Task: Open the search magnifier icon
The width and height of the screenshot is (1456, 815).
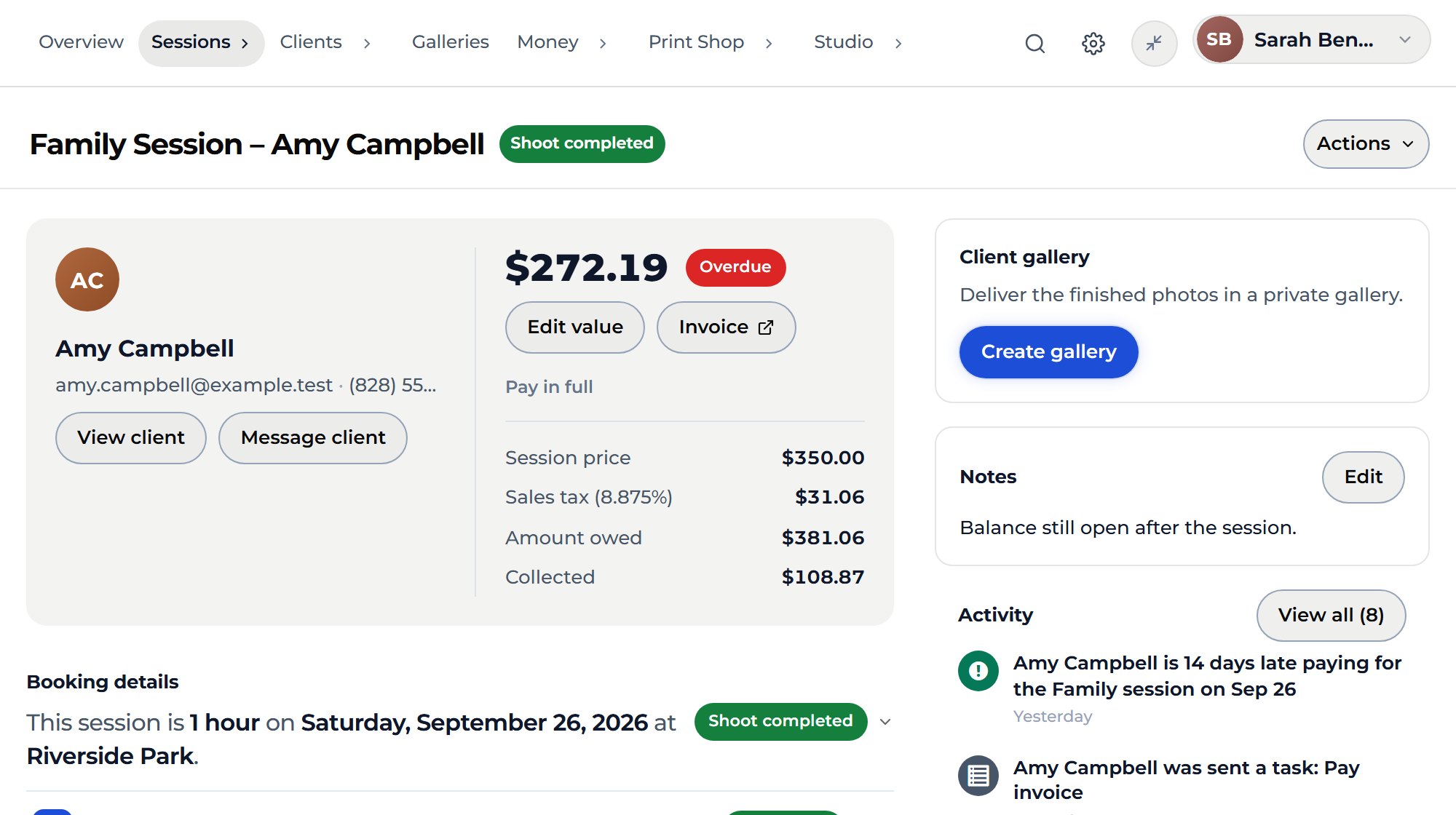Action: [1034, 44]
